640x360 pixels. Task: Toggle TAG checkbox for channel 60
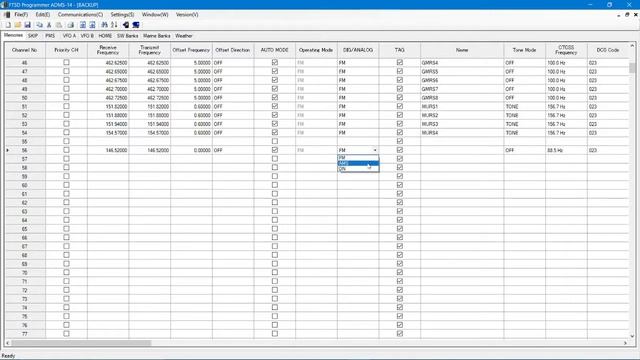400,185
